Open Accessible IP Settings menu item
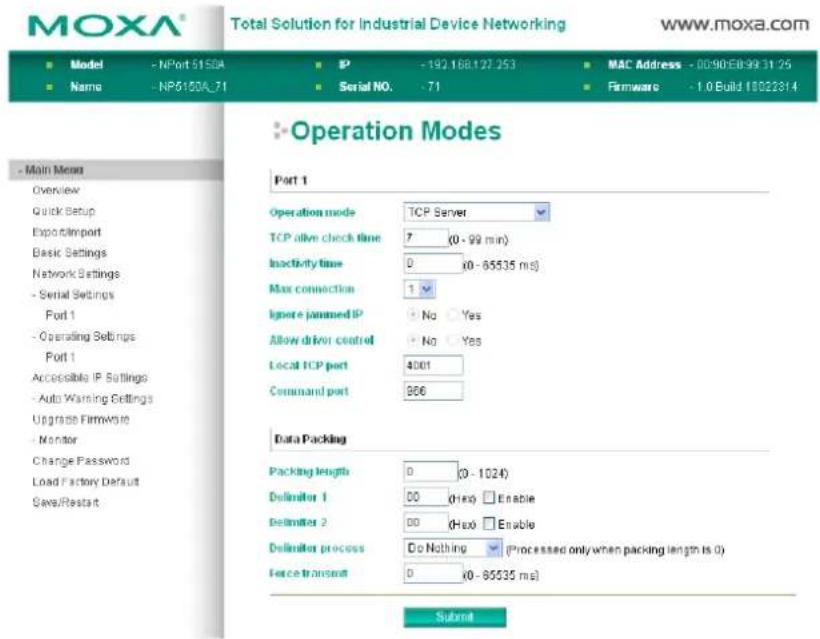 (x=90, y=378)
